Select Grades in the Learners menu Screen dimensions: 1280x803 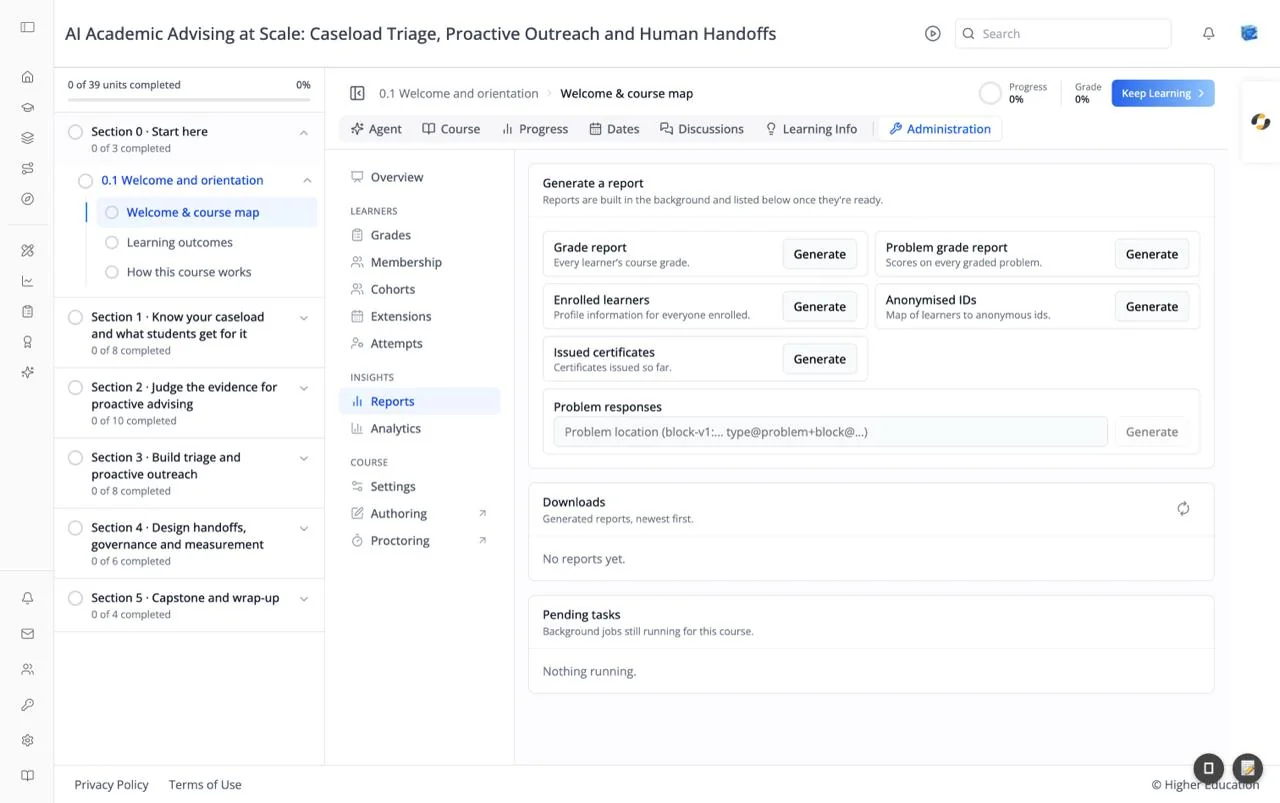420,235
